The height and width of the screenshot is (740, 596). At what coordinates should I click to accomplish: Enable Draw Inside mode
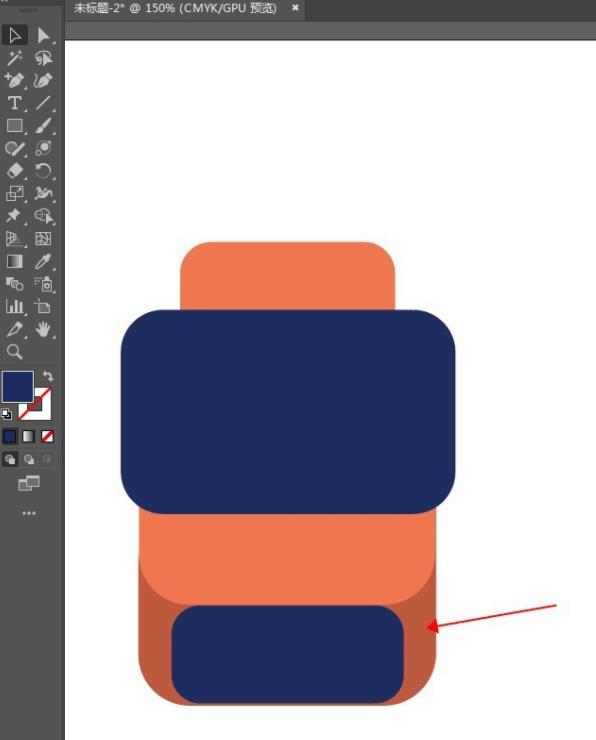47,459
